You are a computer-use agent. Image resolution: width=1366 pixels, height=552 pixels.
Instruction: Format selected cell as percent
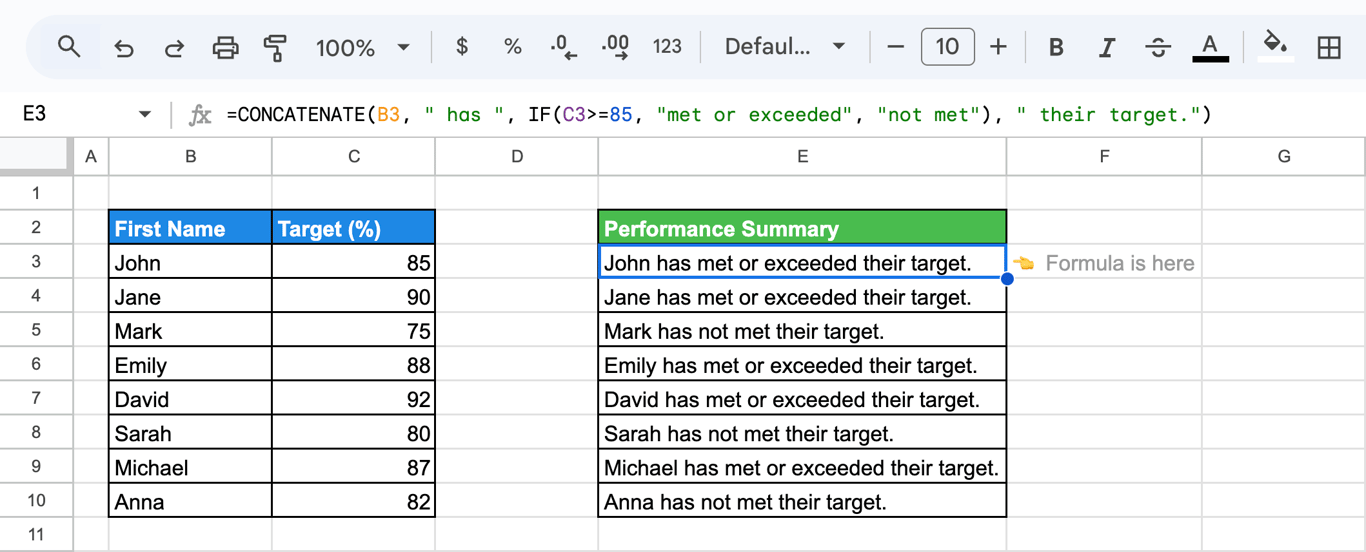[x=513, y=46]
